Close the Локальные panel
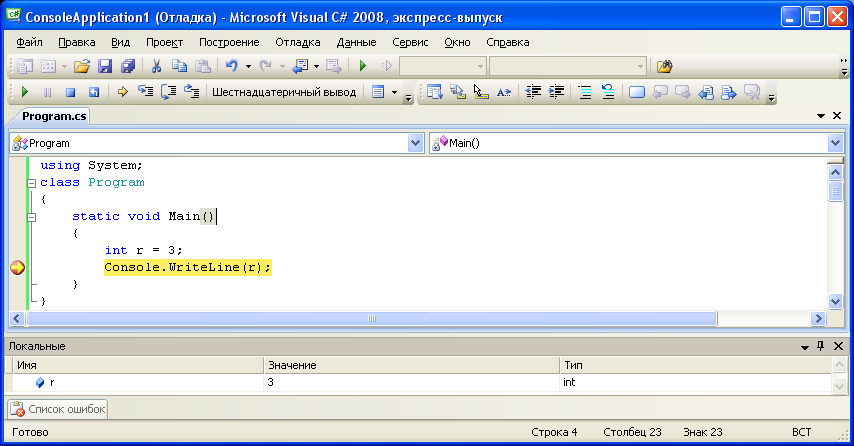 click(x=838, y=346)
